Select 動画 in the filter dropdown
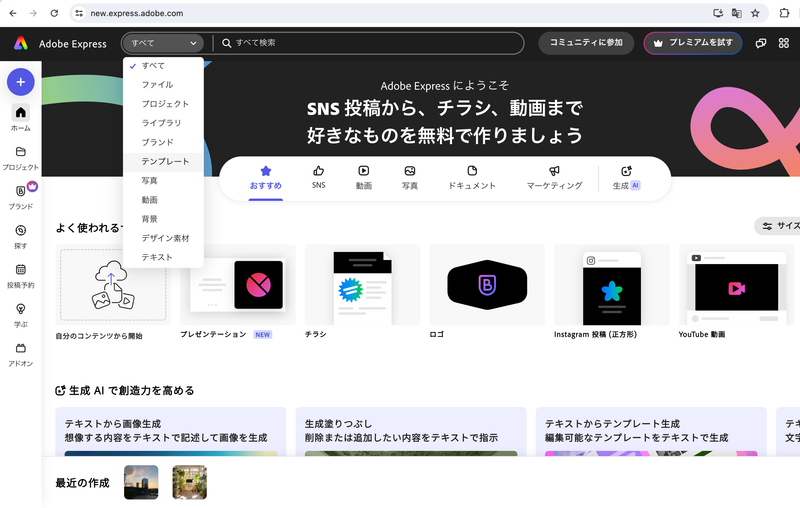The image size is (800, 508). 163,200
